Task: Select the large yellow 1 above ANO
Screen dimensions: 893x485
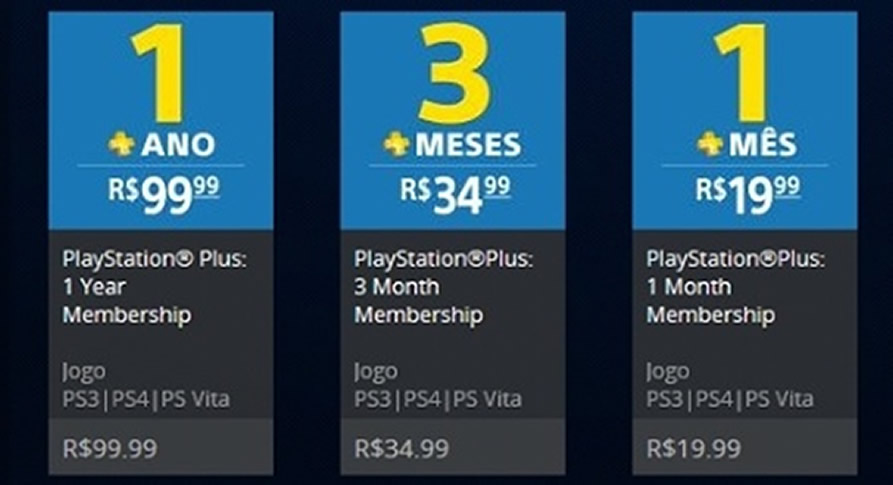Action: click(161, 73)
